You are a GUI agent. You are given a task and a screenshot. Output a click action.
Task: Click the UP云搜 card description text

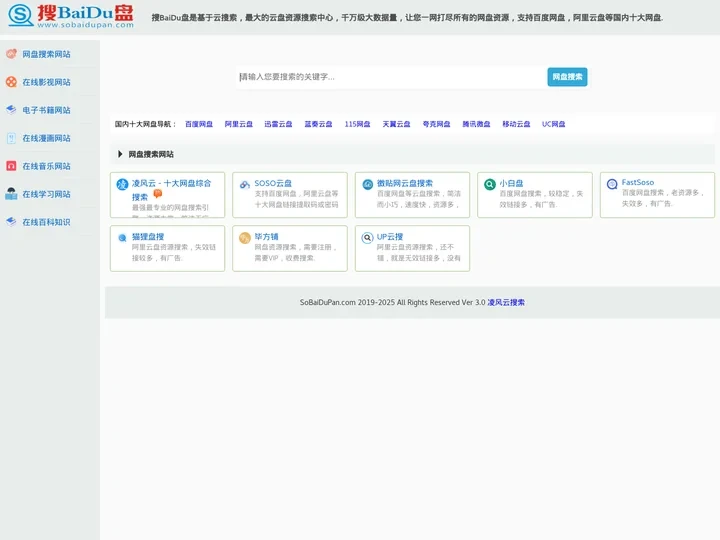(x=419, y=253)
